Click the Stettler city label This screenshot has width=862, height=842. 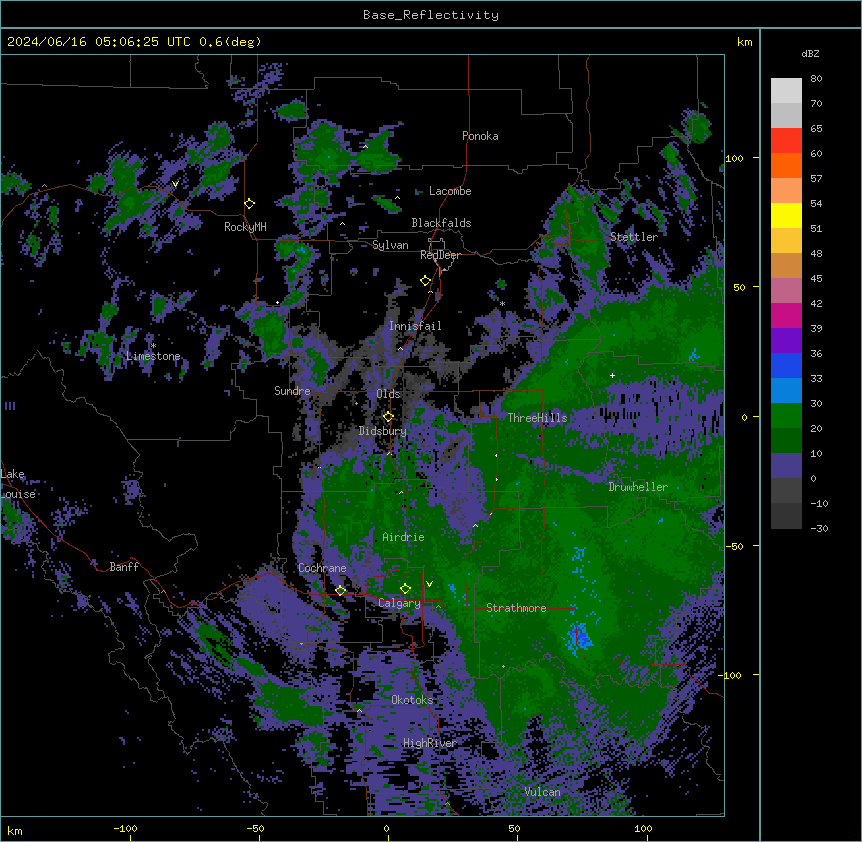click(634, 237)
